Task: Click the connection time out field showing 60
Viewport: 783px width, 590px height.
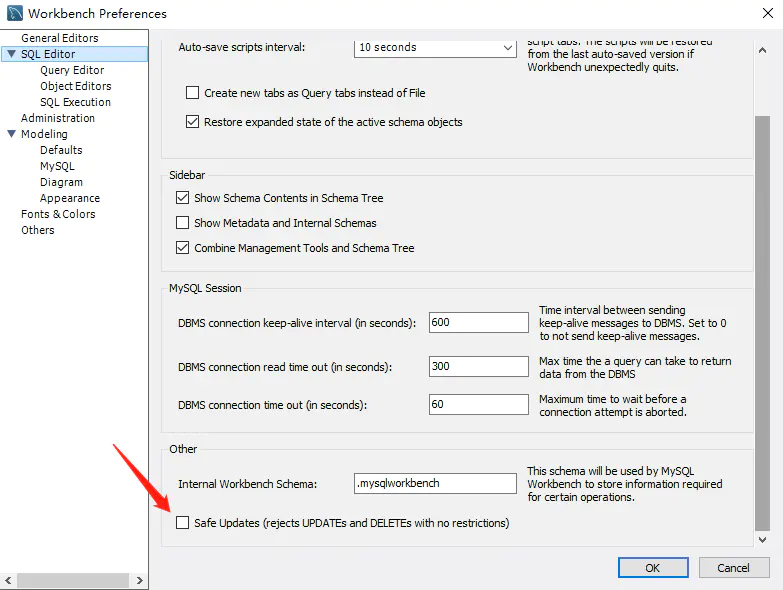Action: click(x=478, y=404)
